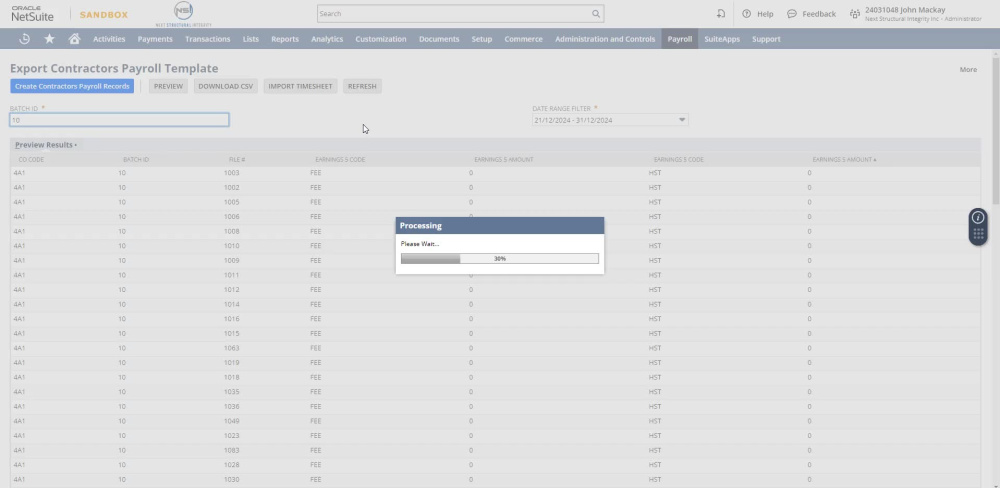Click the Help link text

[765, 14]
